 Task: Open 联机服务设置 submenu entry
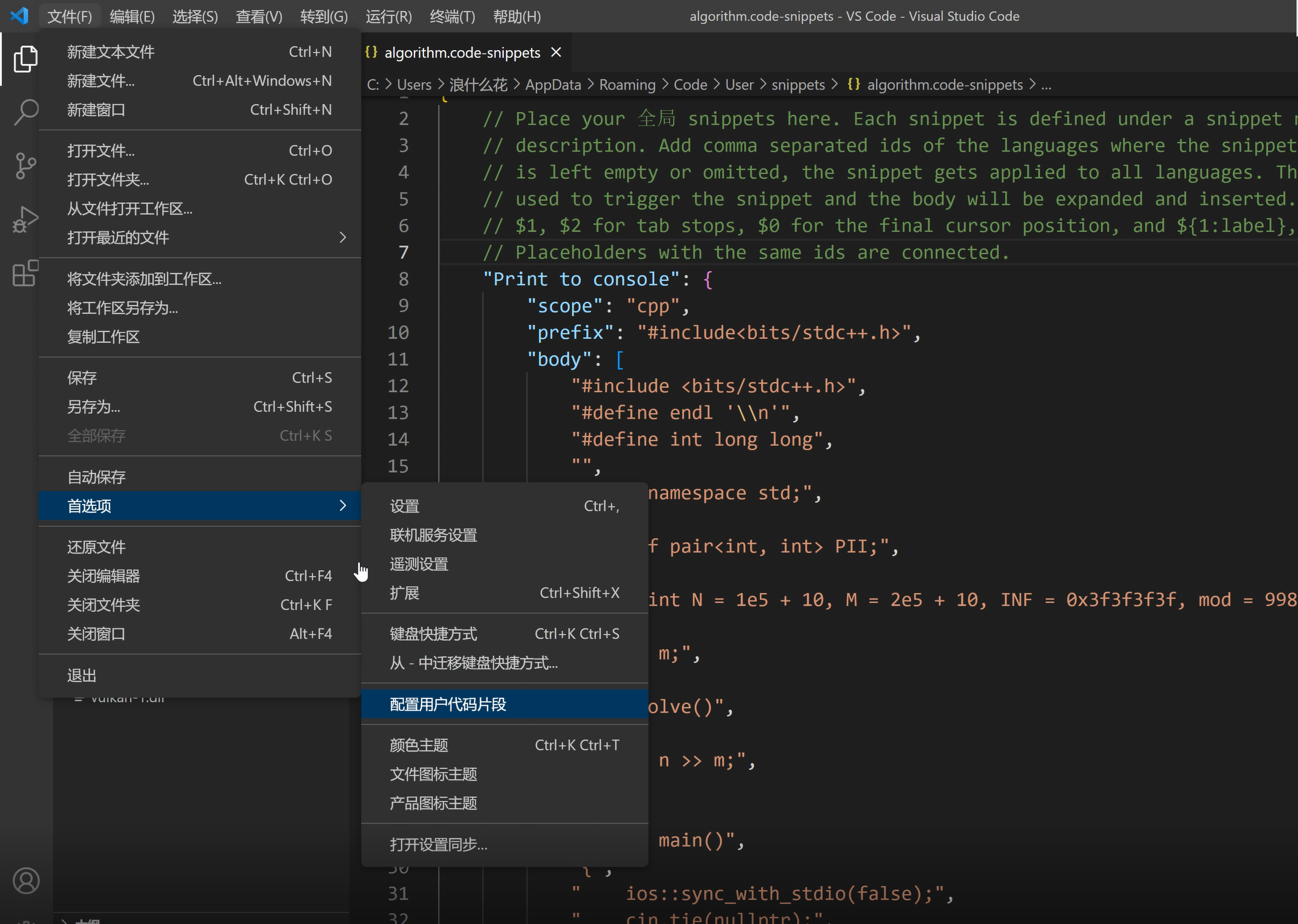tap(505, 535)
